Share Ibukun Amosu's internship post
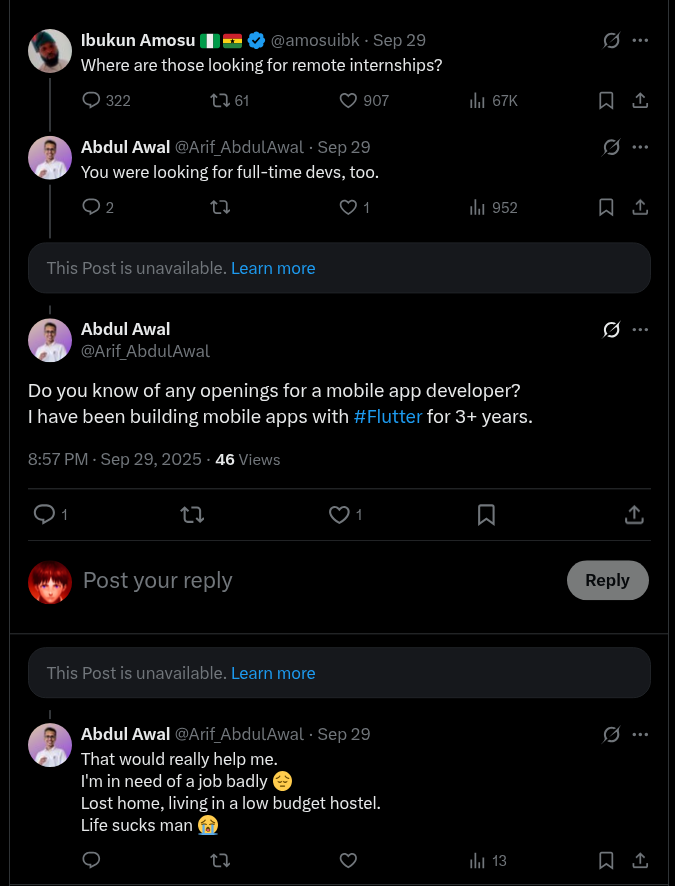The height and width of the screenshot is (886, 675). click(641, 100)
